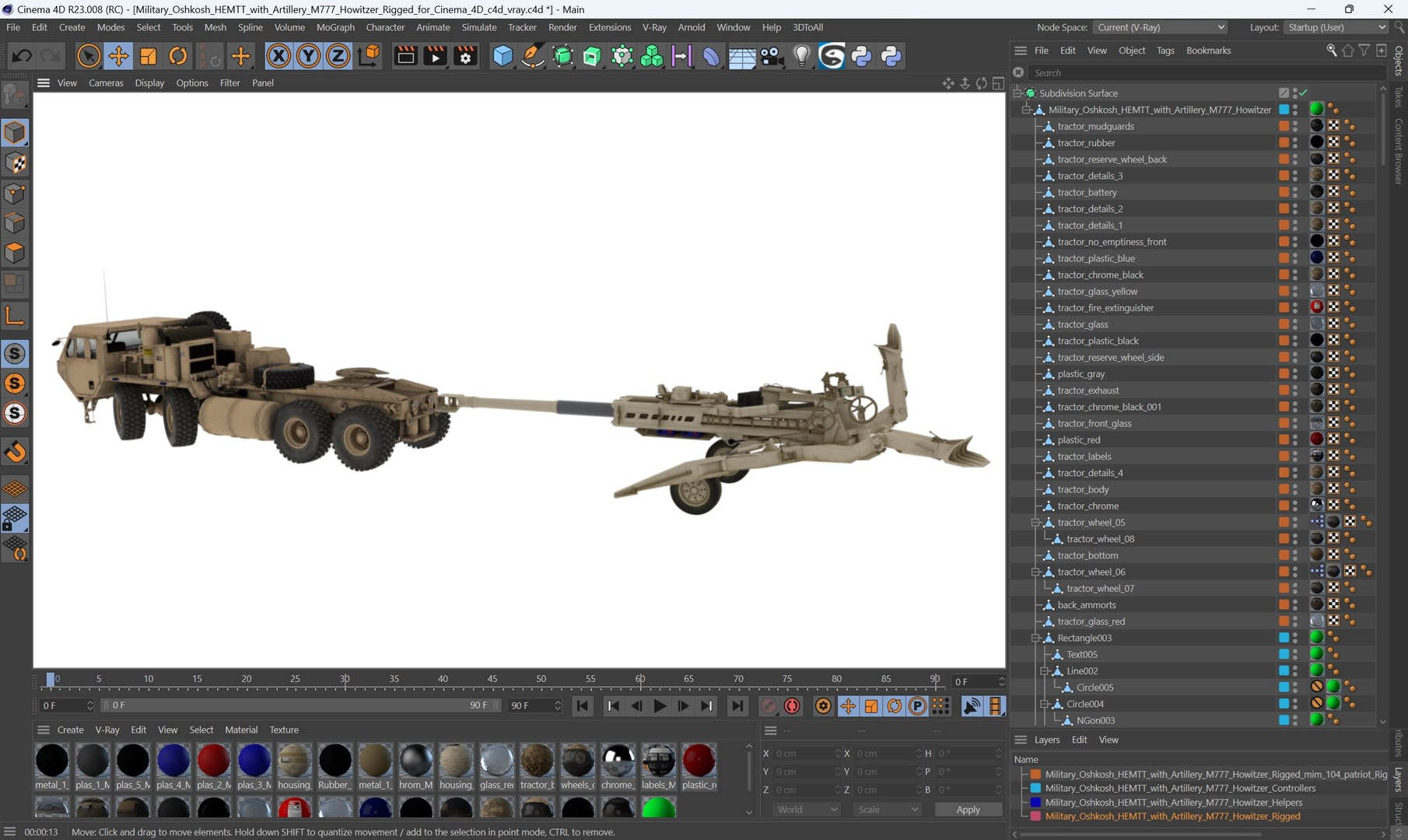
Task: Toggle visibility dots for tractor_rubber
Action: coord(1295,142)
